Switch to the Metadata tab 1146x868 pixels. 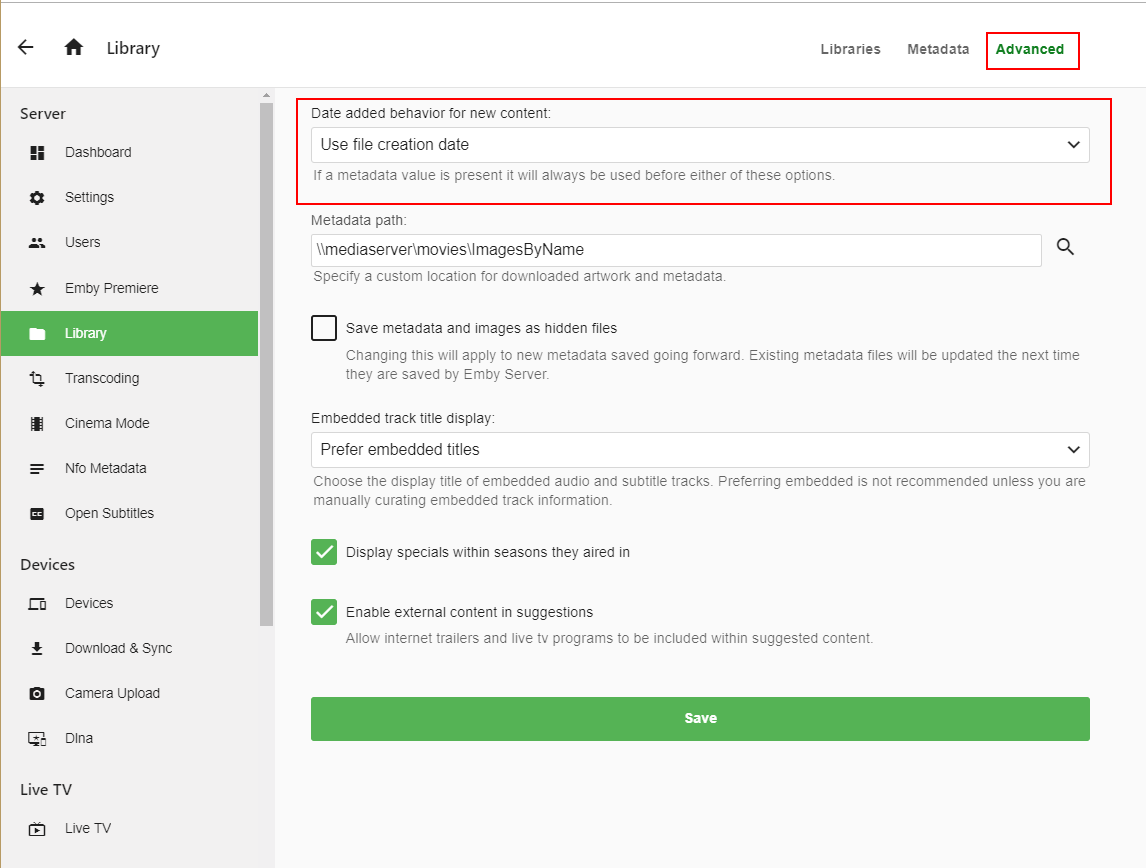click(938, 49)
